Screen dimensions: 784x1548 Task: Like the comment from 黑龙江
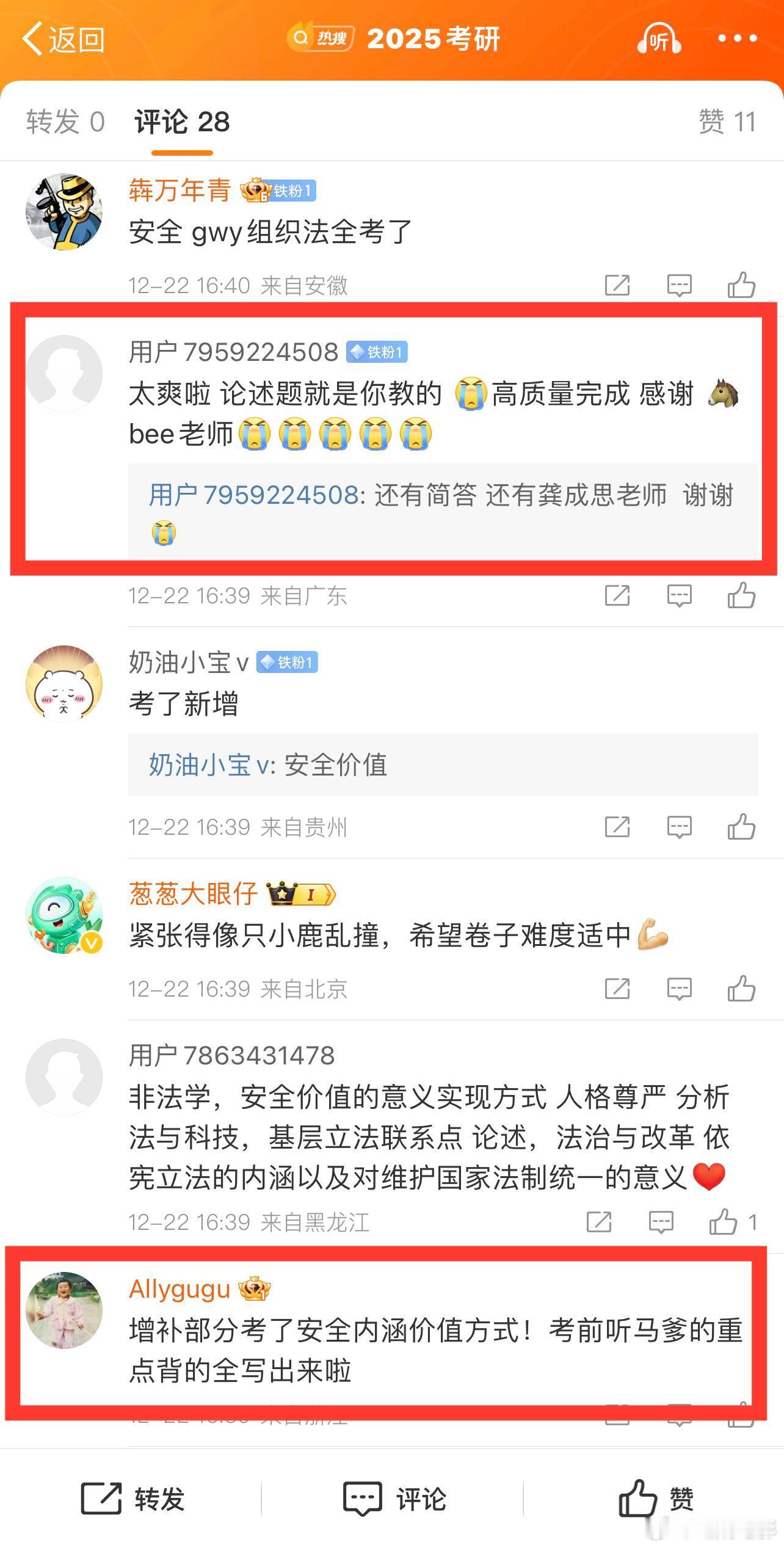click(723, 1222)
